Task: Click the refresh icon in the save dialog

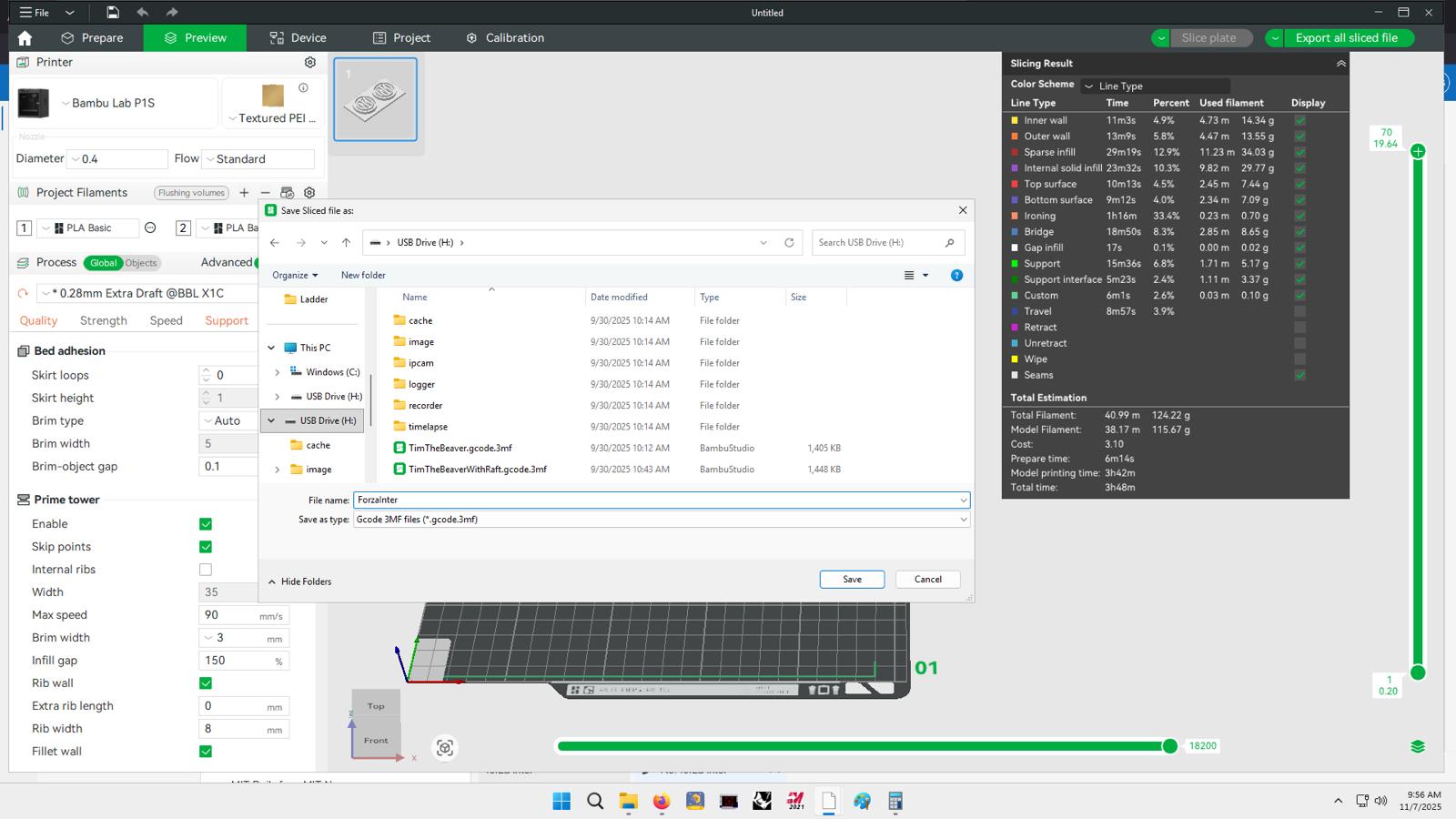Action: coord(789,242)
